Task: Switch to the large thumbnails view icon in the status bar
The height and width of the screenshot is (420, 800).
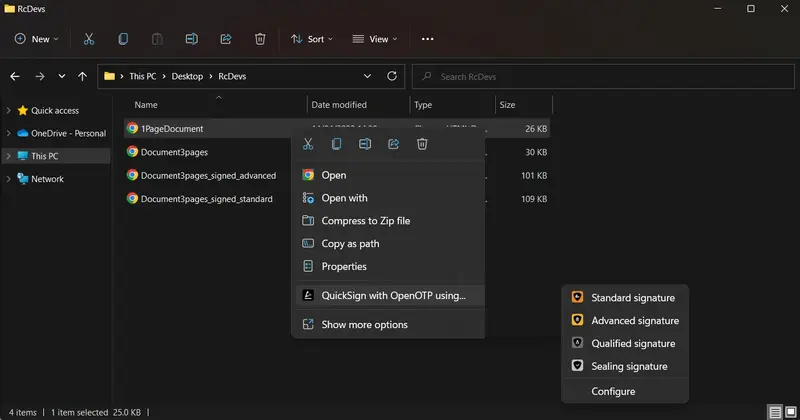Action: (790, 412)
